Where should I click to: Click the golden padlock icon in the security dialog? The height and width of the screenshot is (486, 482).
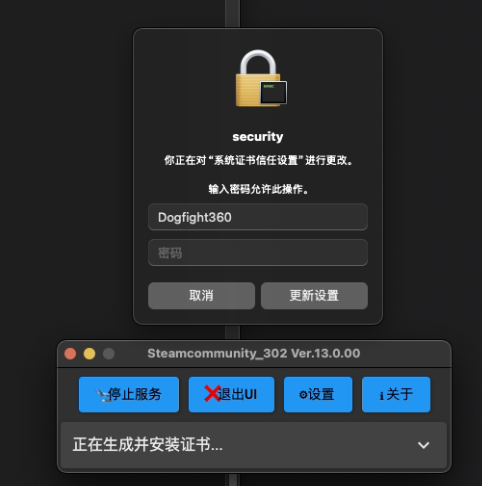(x=258, y=78)
